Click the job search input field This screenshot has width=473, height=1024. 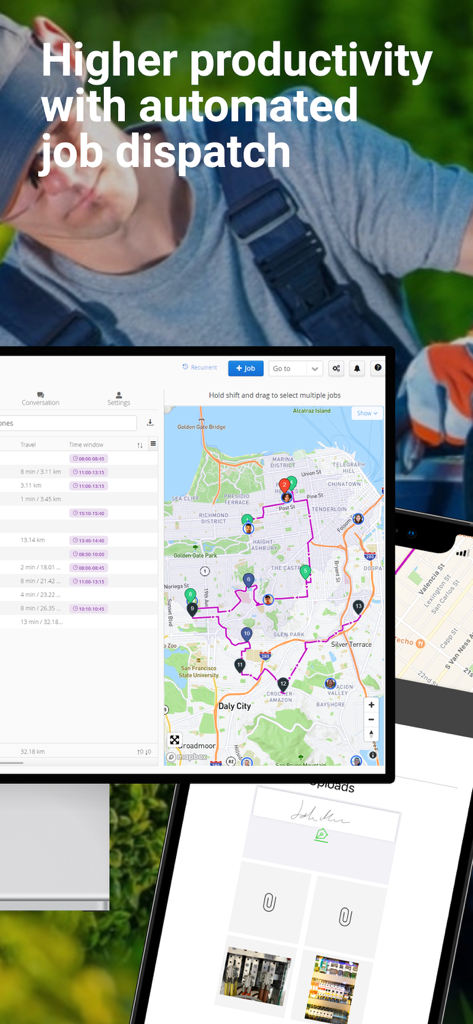(68, 423)
